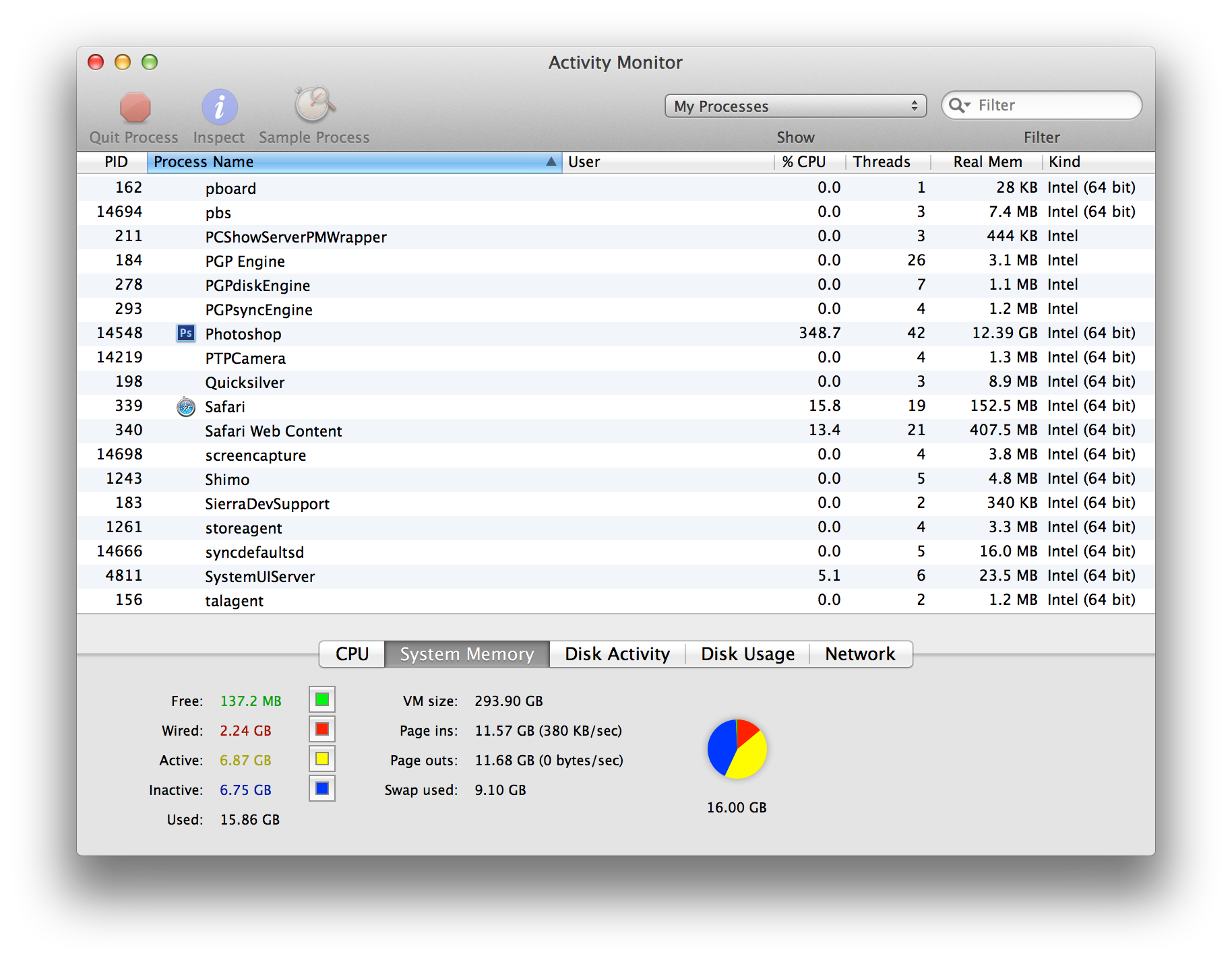This screenshot has width=1232, height=962.
Task: Sort by the % CPU column header
Action: (809, 162)
